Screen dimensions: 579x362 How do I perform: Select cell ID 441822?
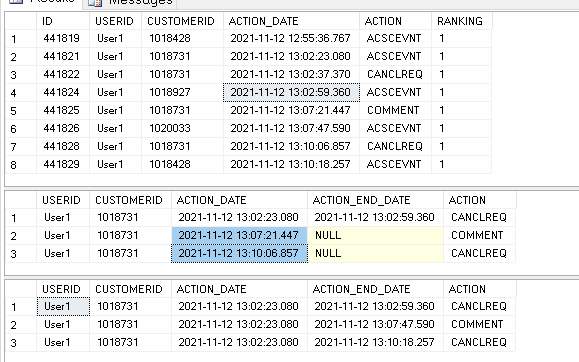(63, 74)
